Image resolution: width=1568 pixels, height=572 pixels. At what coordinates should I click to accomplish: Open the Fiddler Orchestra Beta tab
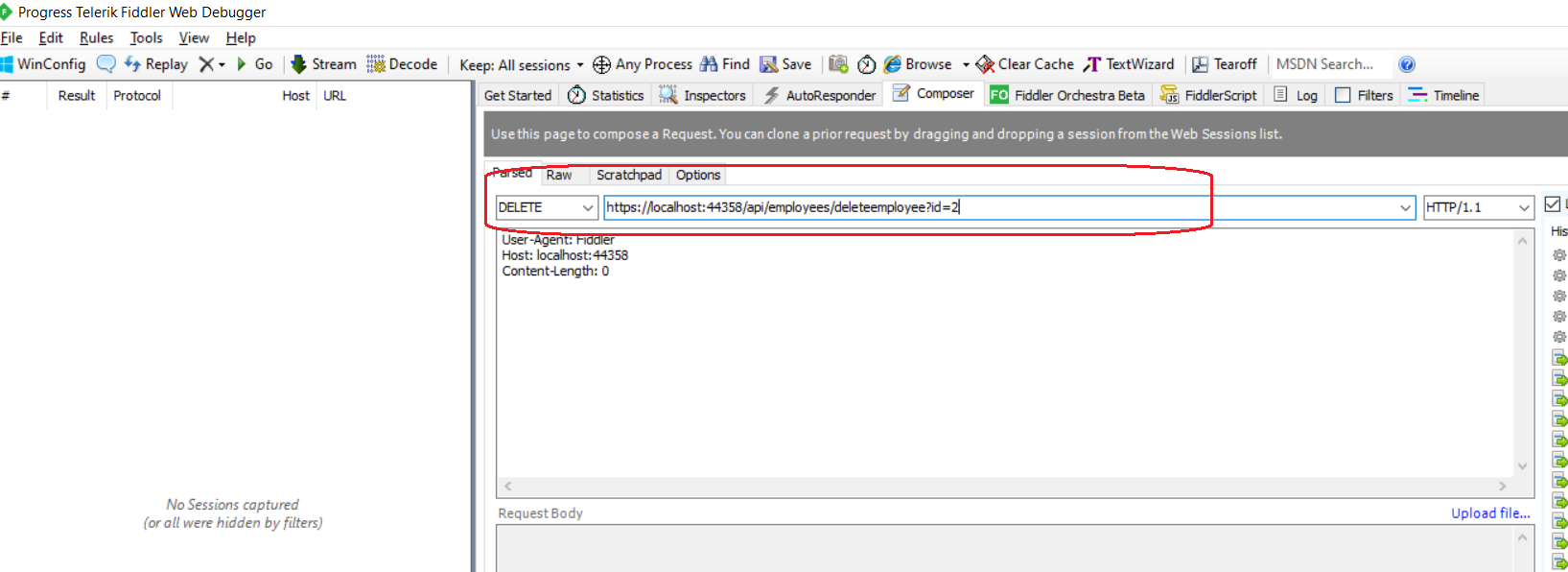[x=1067, y=95]
